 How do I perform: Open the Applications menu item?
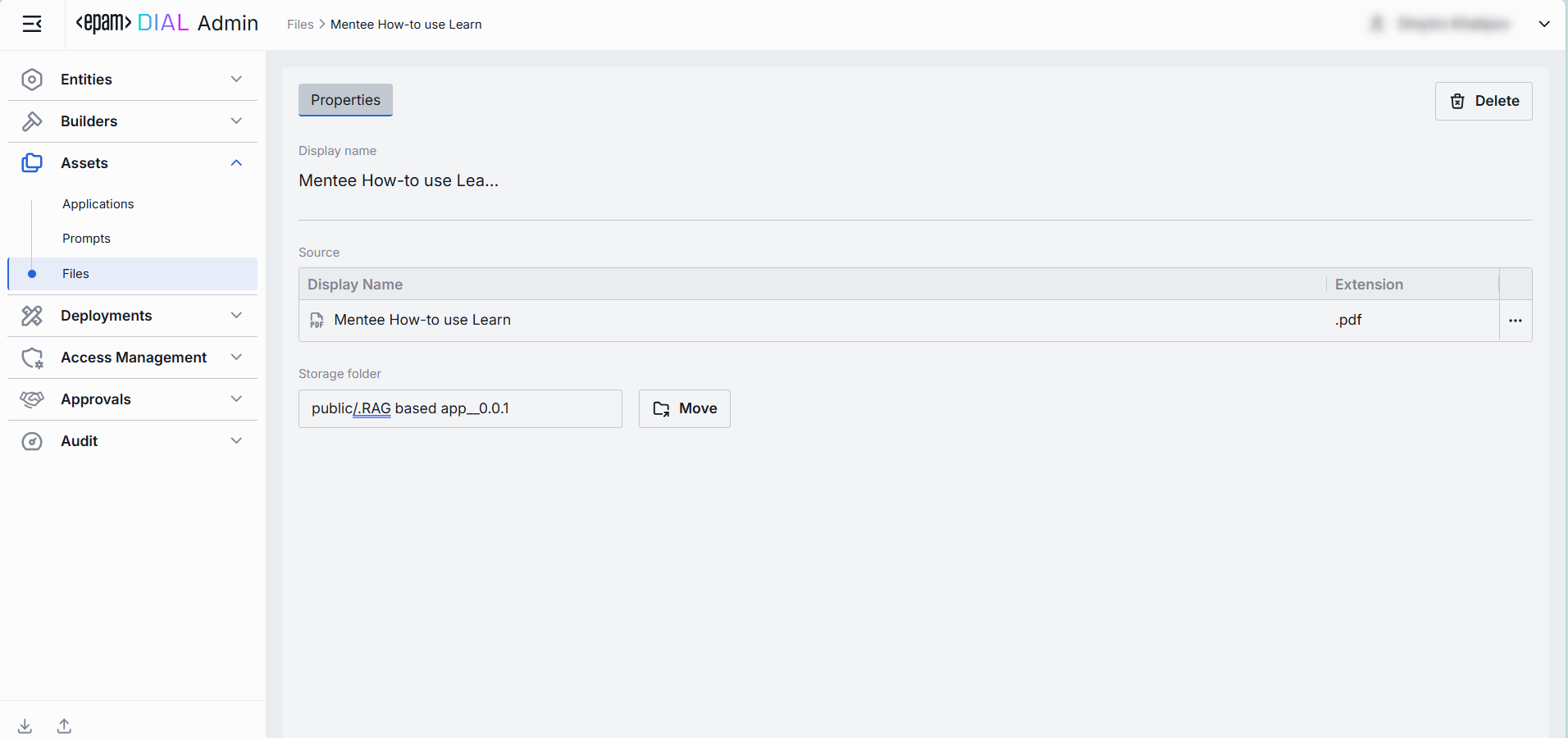point(98,204)
